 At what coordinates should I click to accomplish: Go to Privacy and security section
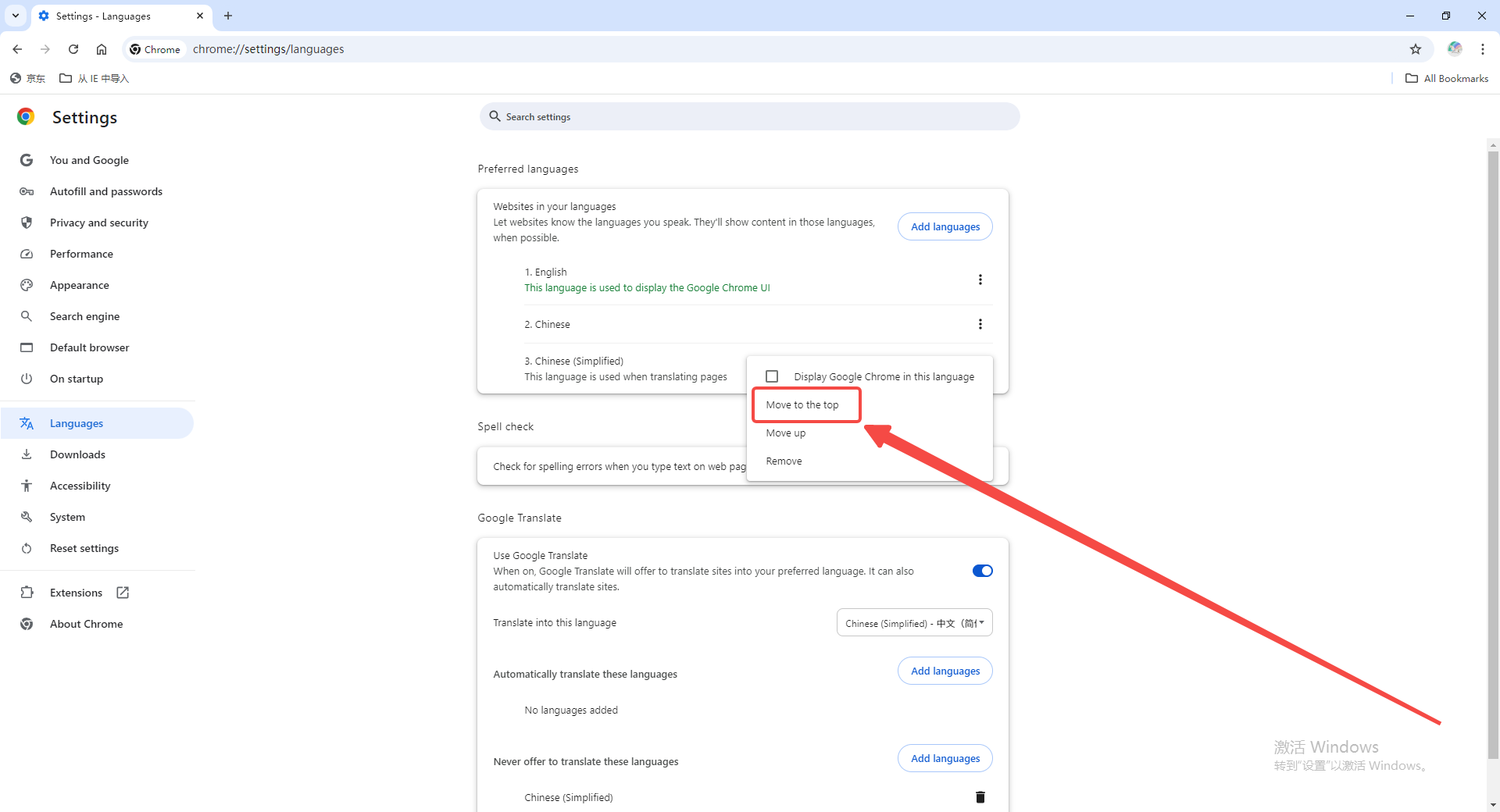[x=98, y=223]
